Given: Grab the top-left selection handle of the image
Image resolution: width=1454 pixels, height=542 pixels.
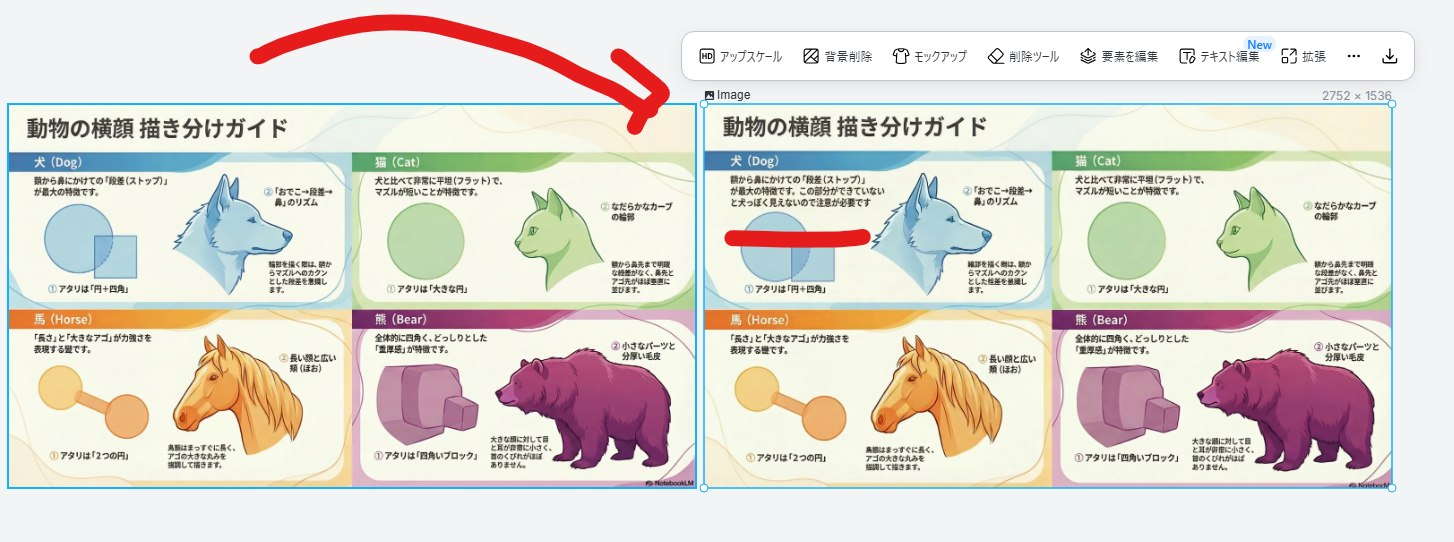Looking at the screenshot, I should 704,104.
